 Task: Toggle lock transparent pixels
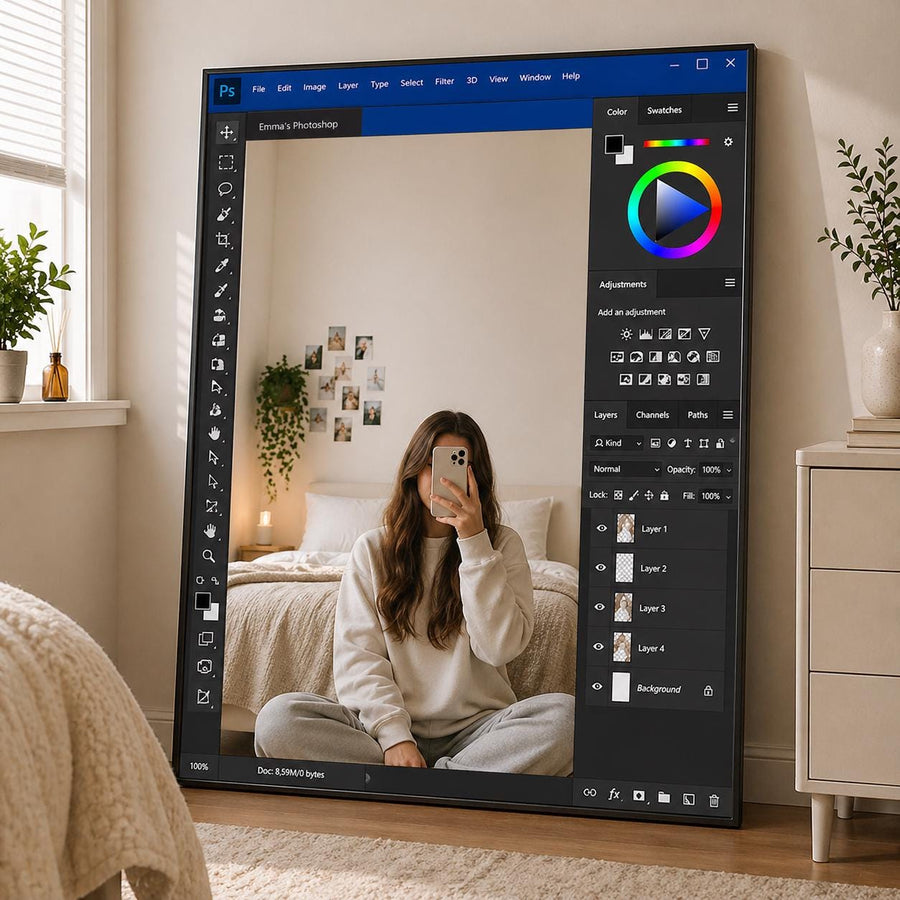coord(618,495)
